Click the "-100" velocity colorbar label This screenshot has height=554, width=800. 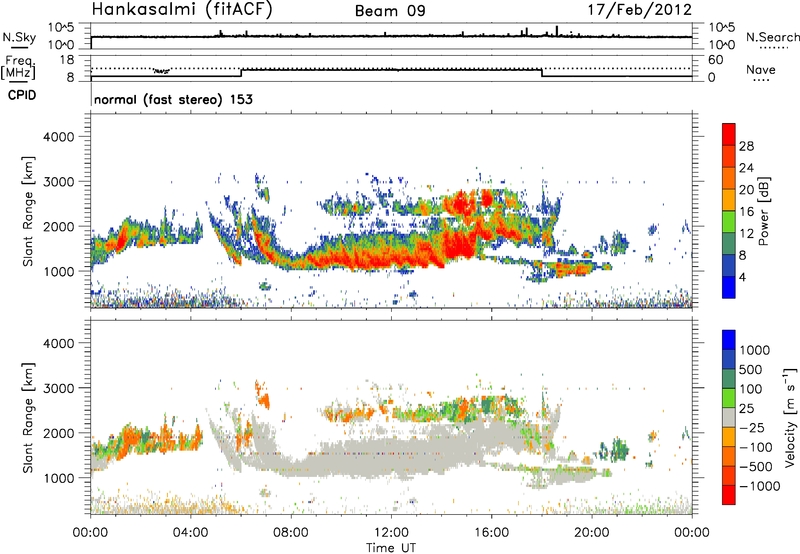click(755, 447)
